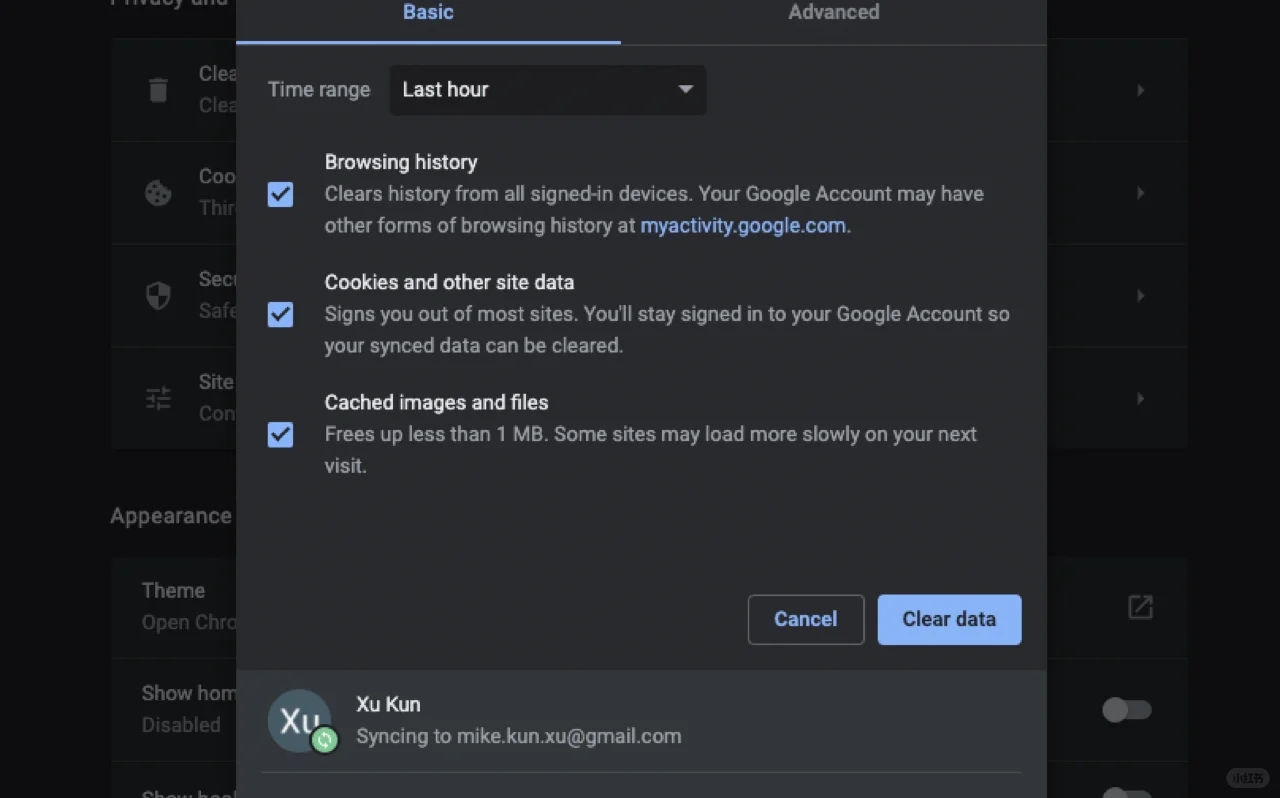
Task: Open the Time range dropdown
Action: (x=548, y=90)
